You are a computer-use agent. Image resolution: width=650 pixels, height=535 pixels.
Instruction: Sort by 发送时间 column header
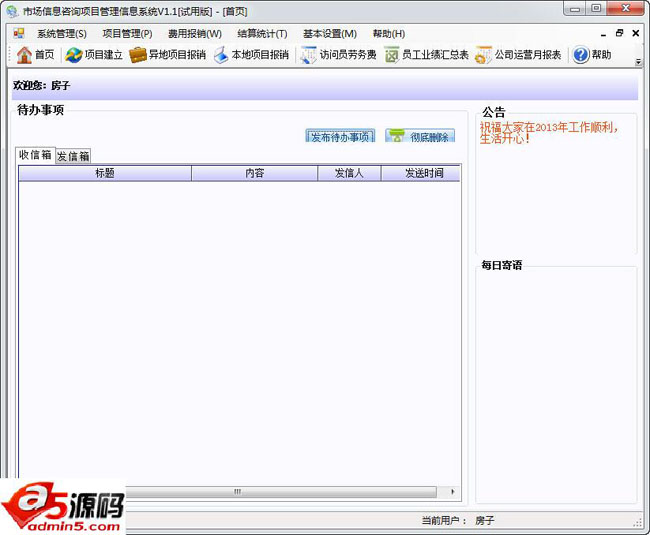(421, 173)
